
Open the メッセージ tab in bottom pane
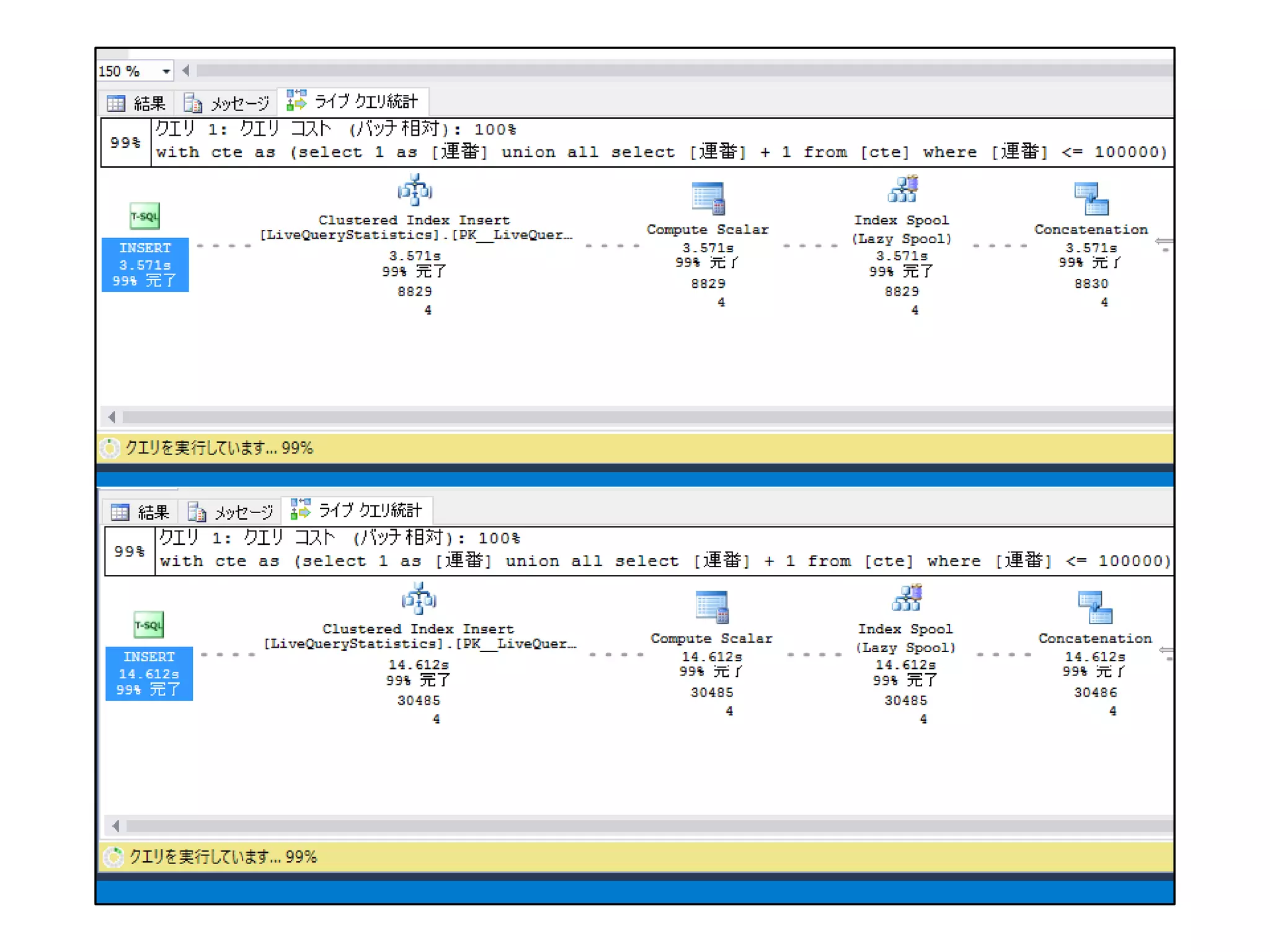click(x=231, y=512)
